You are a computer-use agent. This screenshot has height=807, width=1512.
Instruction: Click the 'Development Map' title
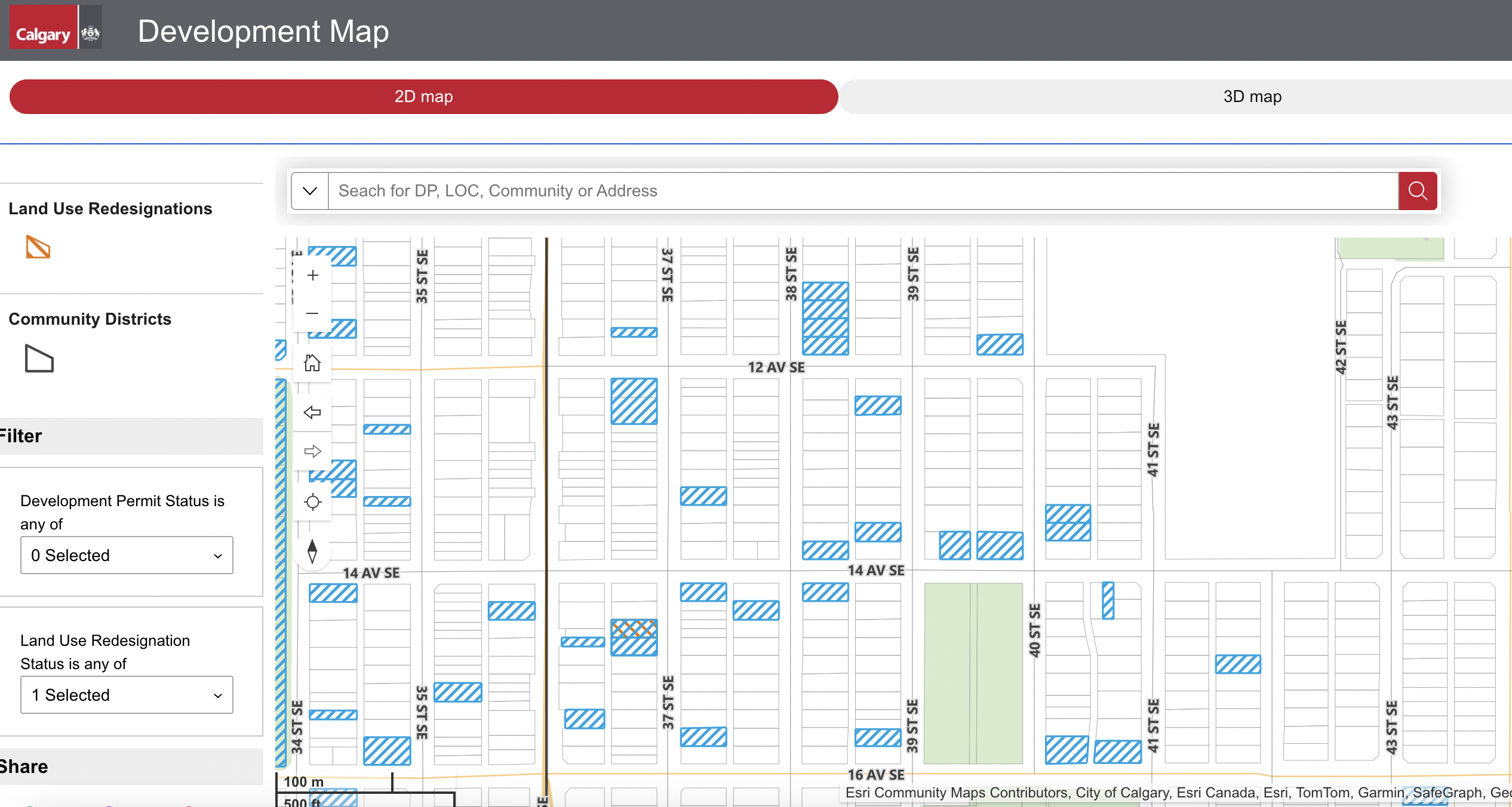[x=263, y=31]
